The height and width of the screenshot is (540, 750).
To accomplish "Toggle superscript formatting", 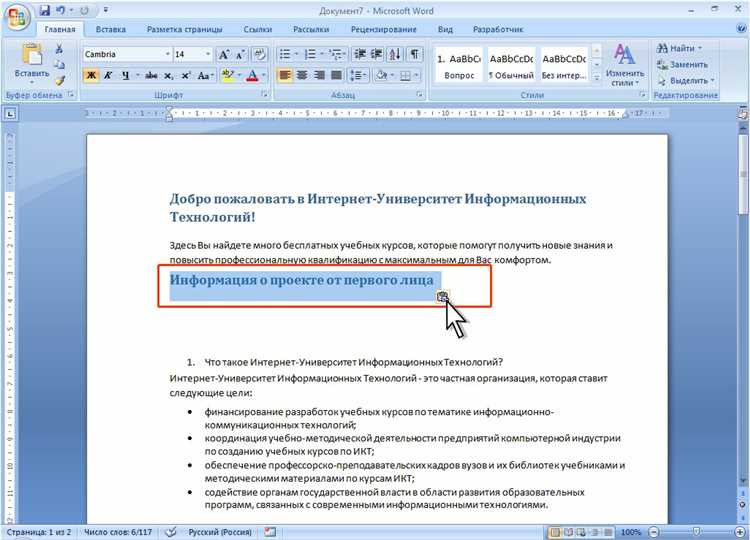I will coord(186,76).
